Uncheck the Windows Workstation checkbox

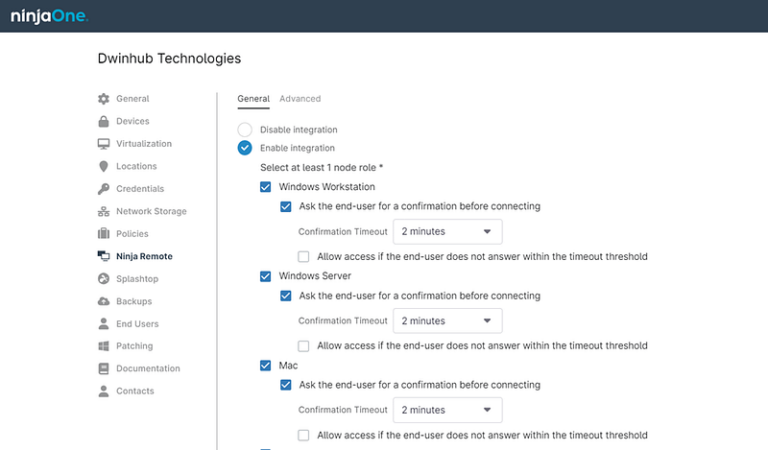pyautogui.click(x=265, y=187)
